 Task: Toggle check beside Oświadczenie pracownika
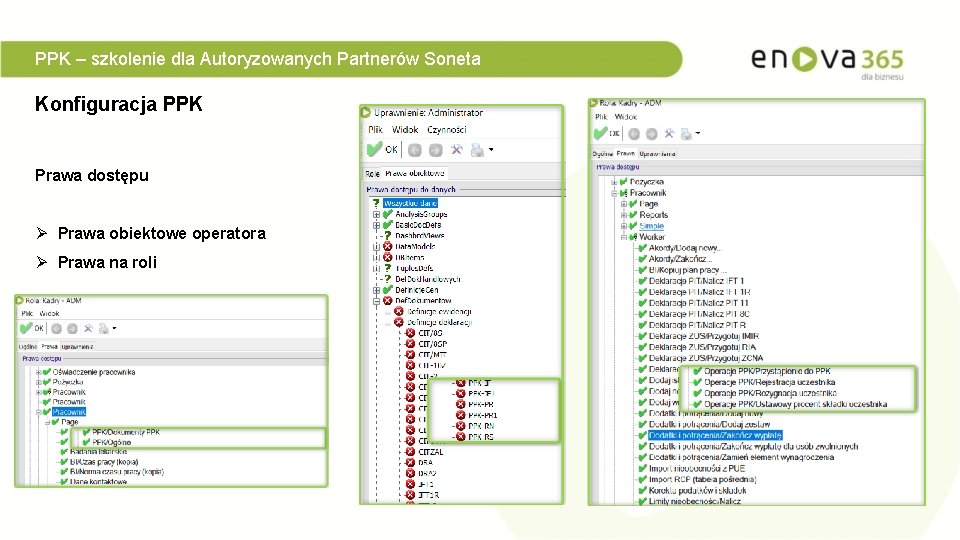coord(47,372)
